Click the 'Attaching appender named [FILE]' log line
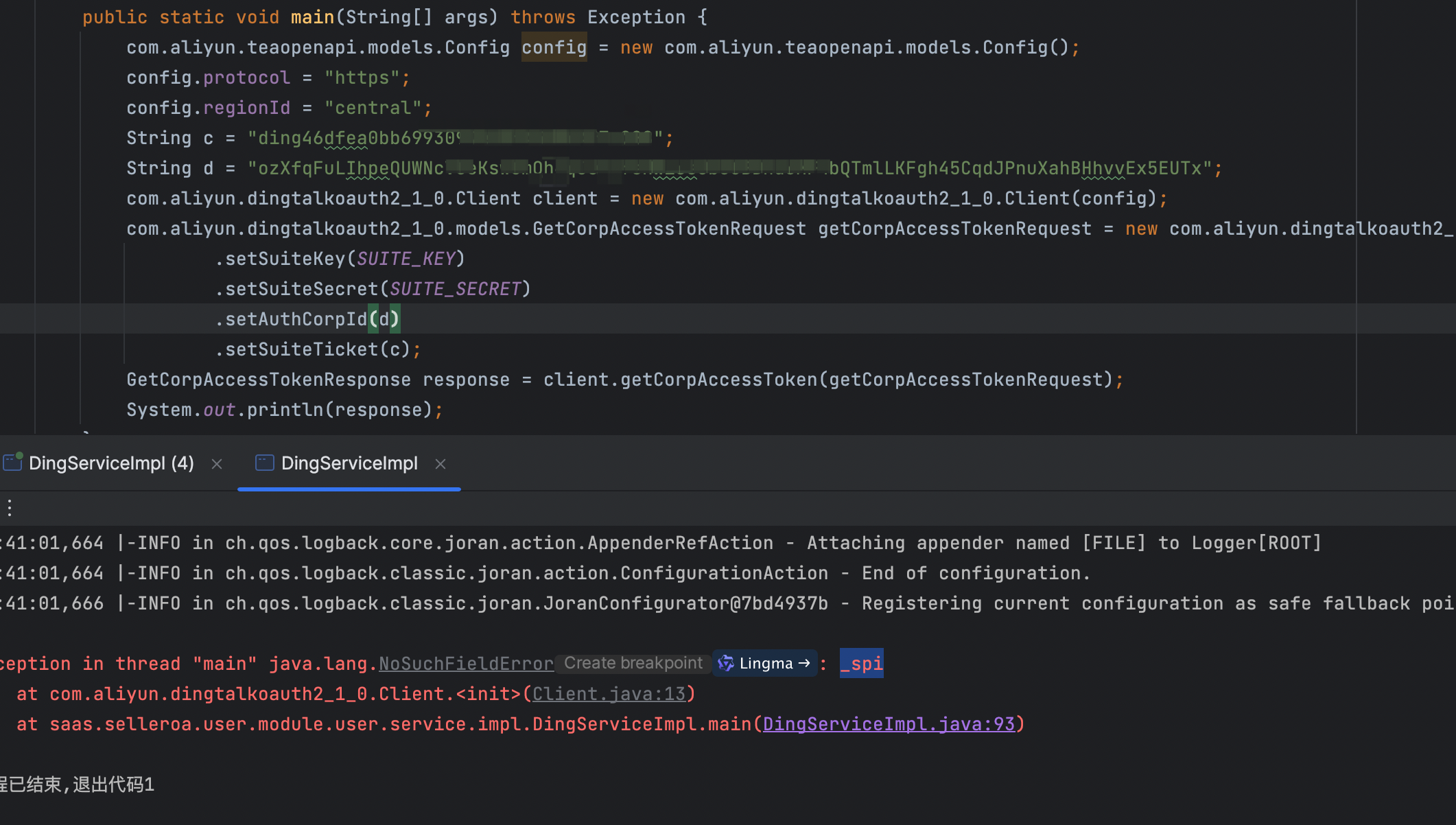The height and width of the screenshot is (825, 1456). 661,543
